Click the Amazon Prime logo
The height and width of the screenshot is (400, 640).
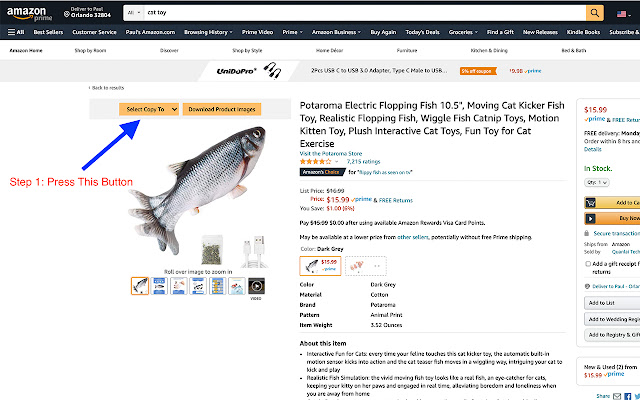click(29, 13)
